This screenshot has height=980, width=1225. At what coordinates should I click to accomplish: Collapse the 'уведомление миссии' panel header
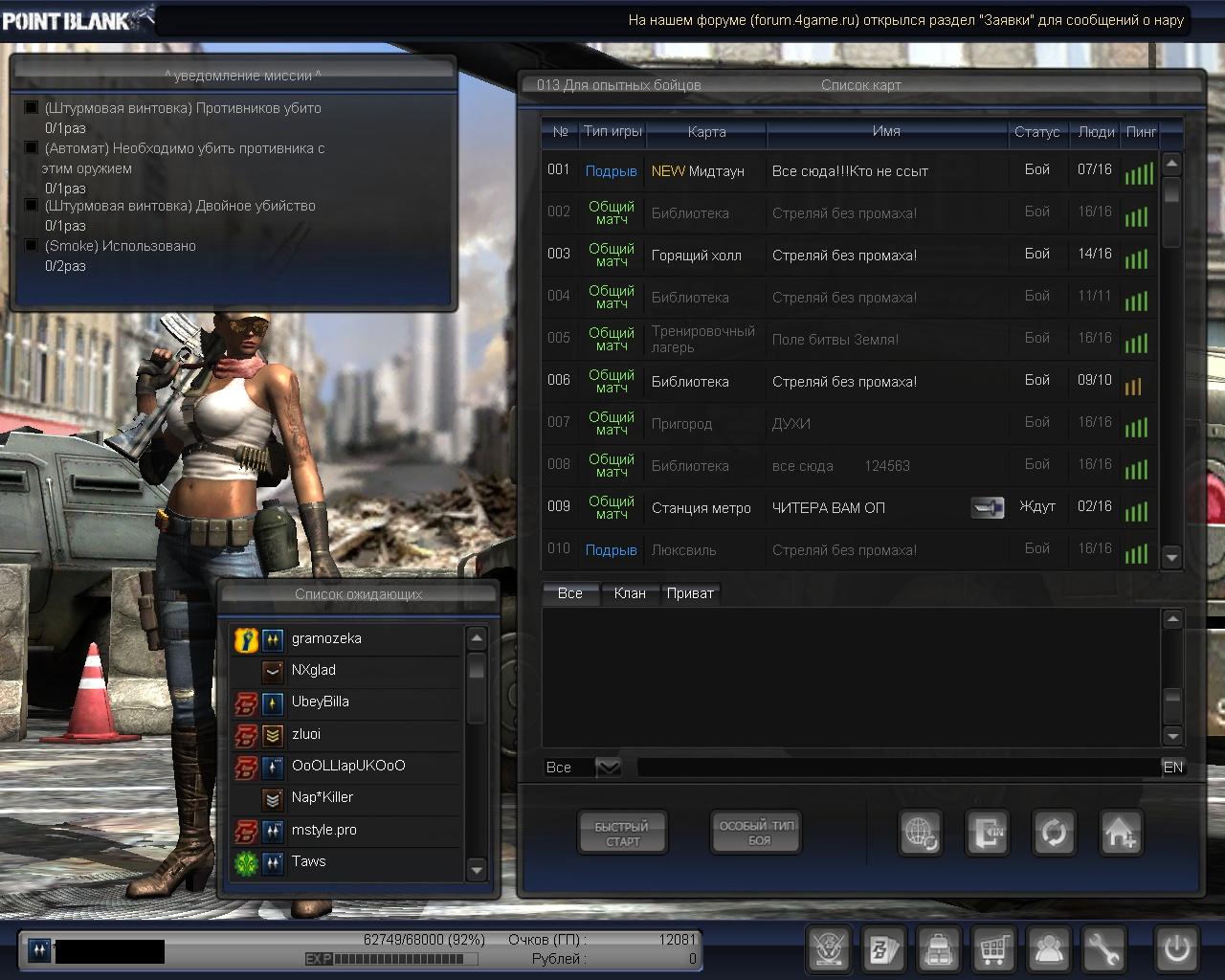(x=242, y=76)
